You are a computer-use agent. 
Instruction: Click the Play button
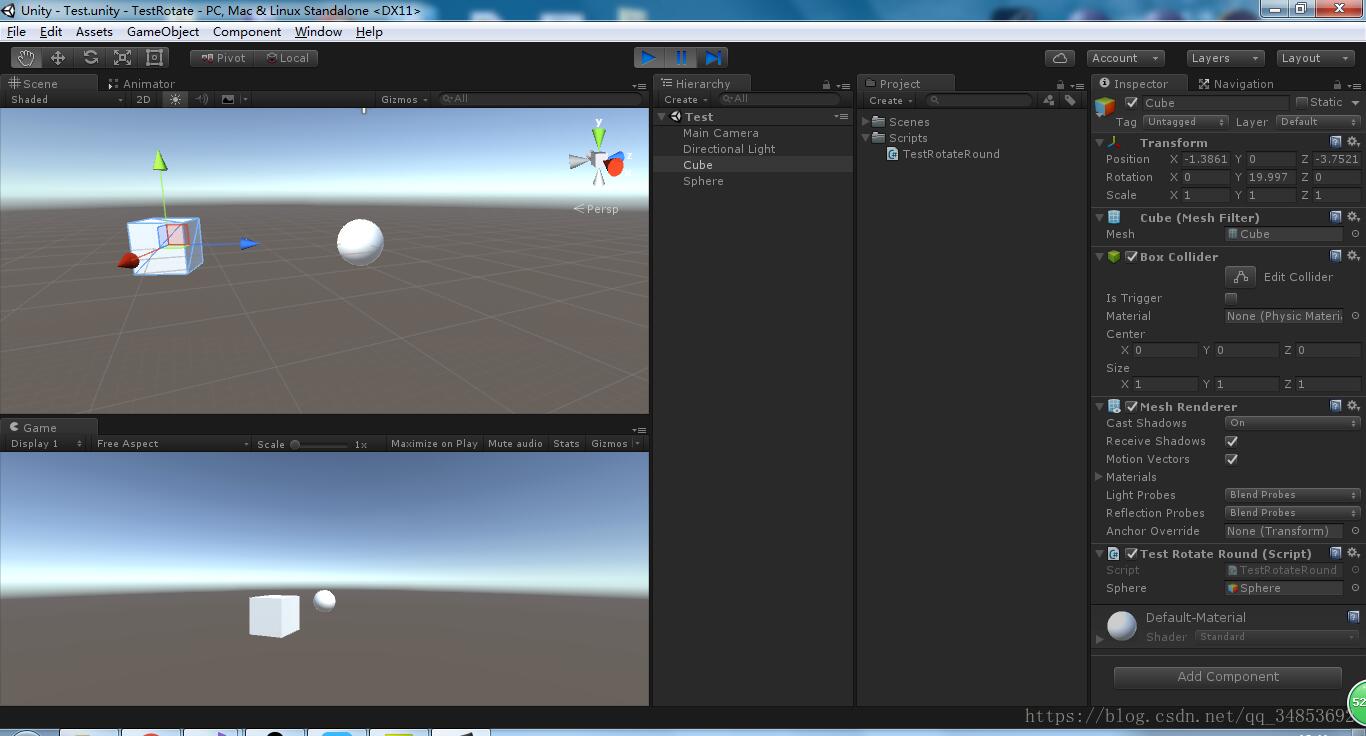coord(649,58)
